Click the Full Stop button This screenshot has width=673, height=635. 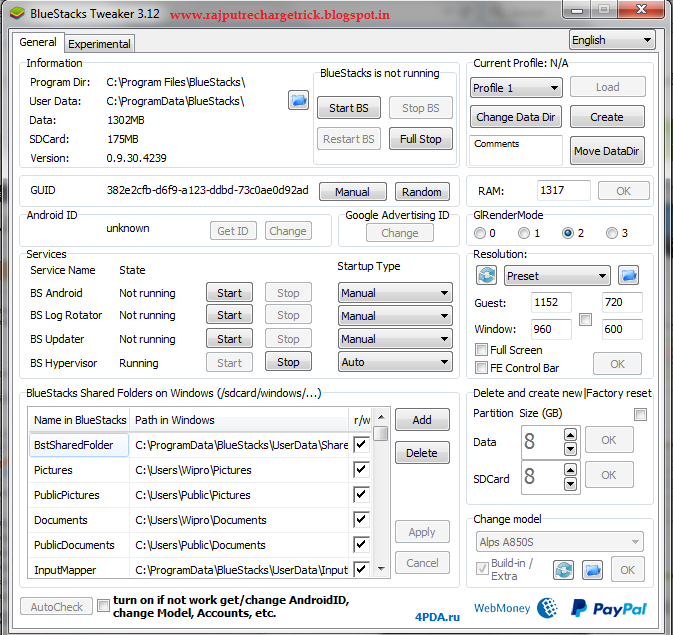(421, 139)
